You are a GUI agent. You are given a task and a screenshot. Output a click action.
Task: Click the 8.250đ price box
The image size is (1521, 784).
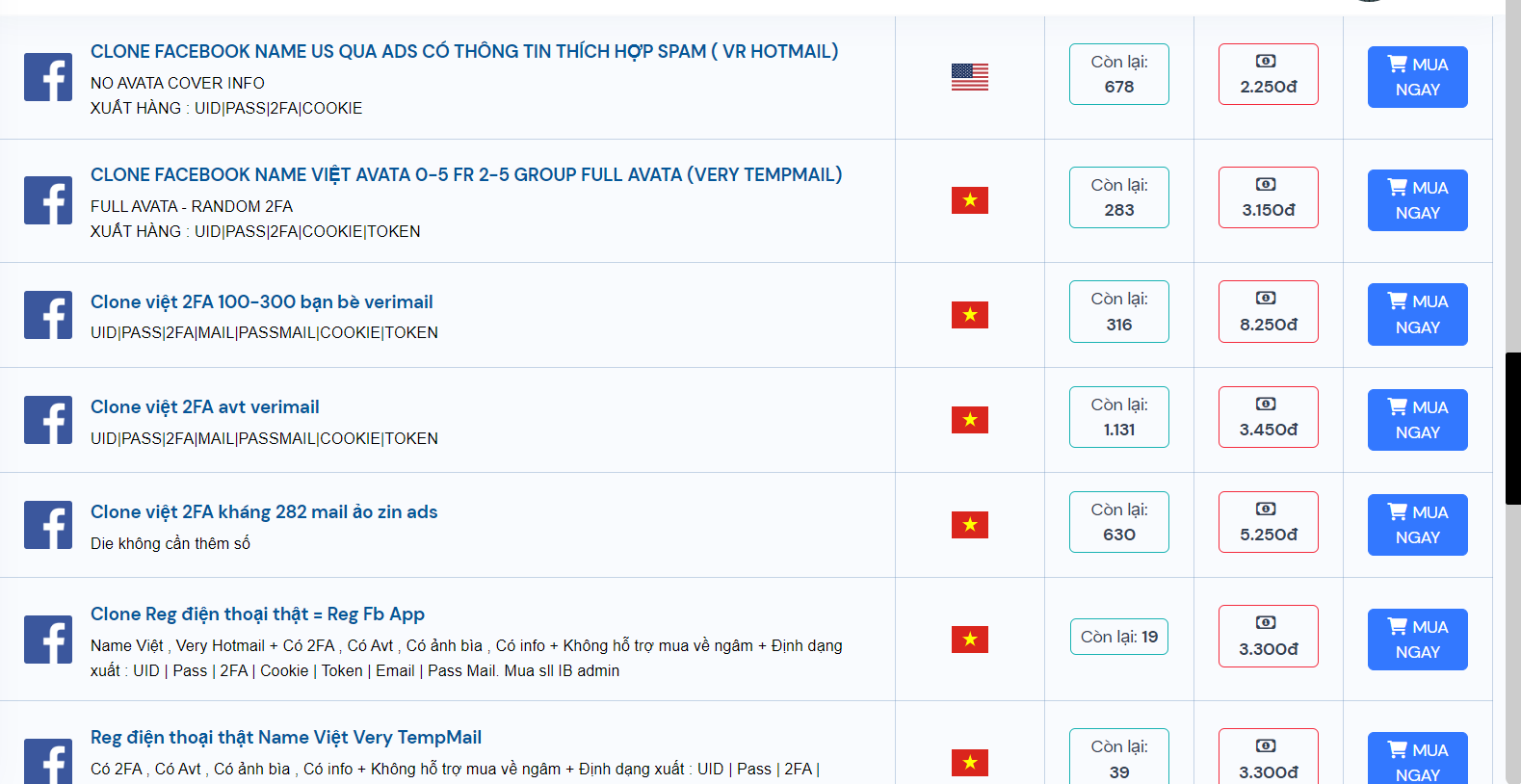pos(1269,311)
